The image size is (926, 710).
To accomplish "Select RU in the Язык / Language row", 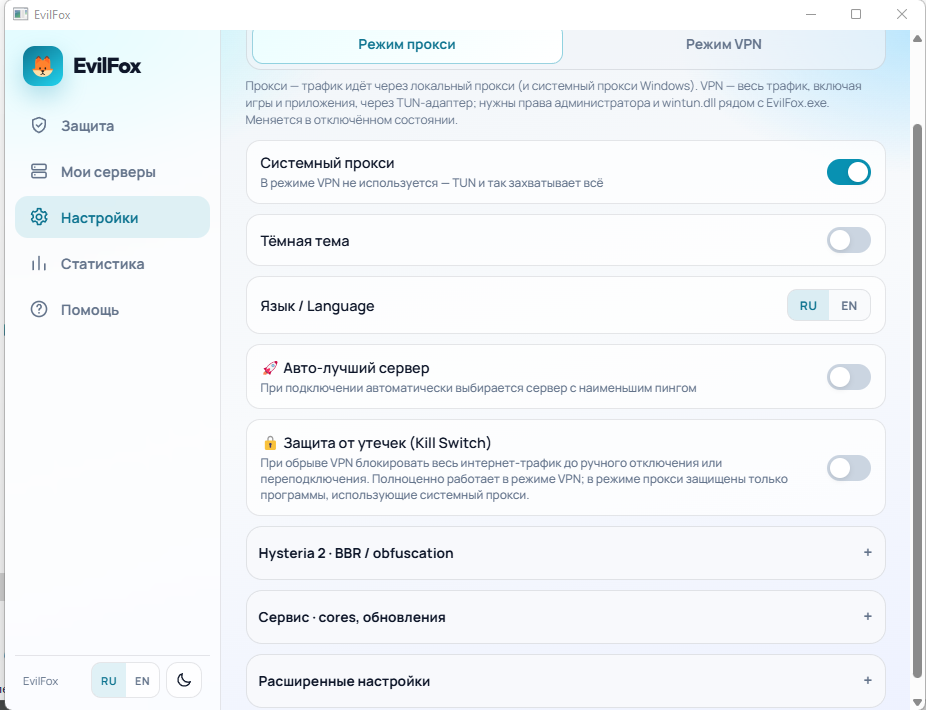I will 808,305.
